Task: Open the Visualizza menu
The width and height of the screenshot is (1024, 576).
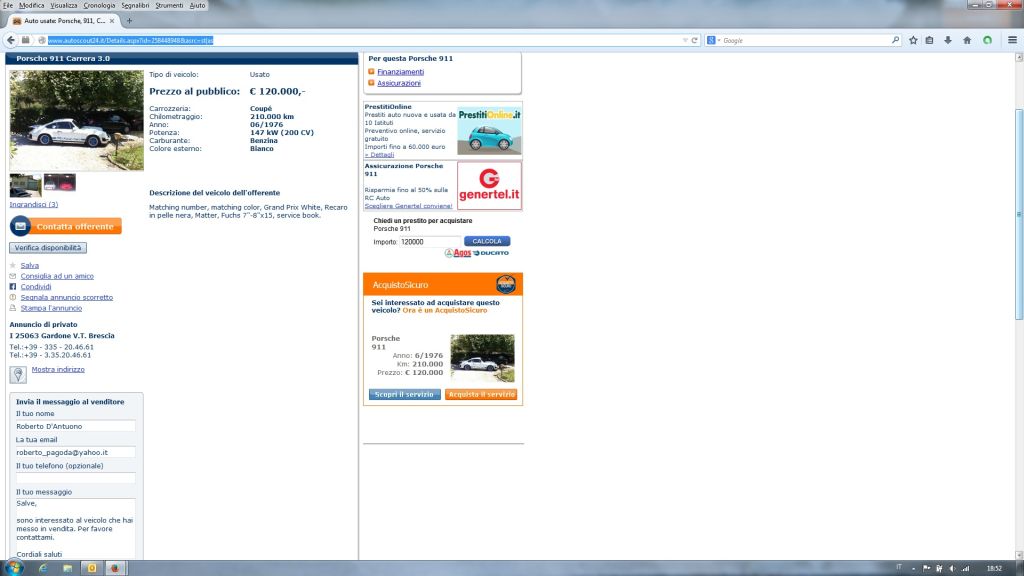Action: coord(63,5)
